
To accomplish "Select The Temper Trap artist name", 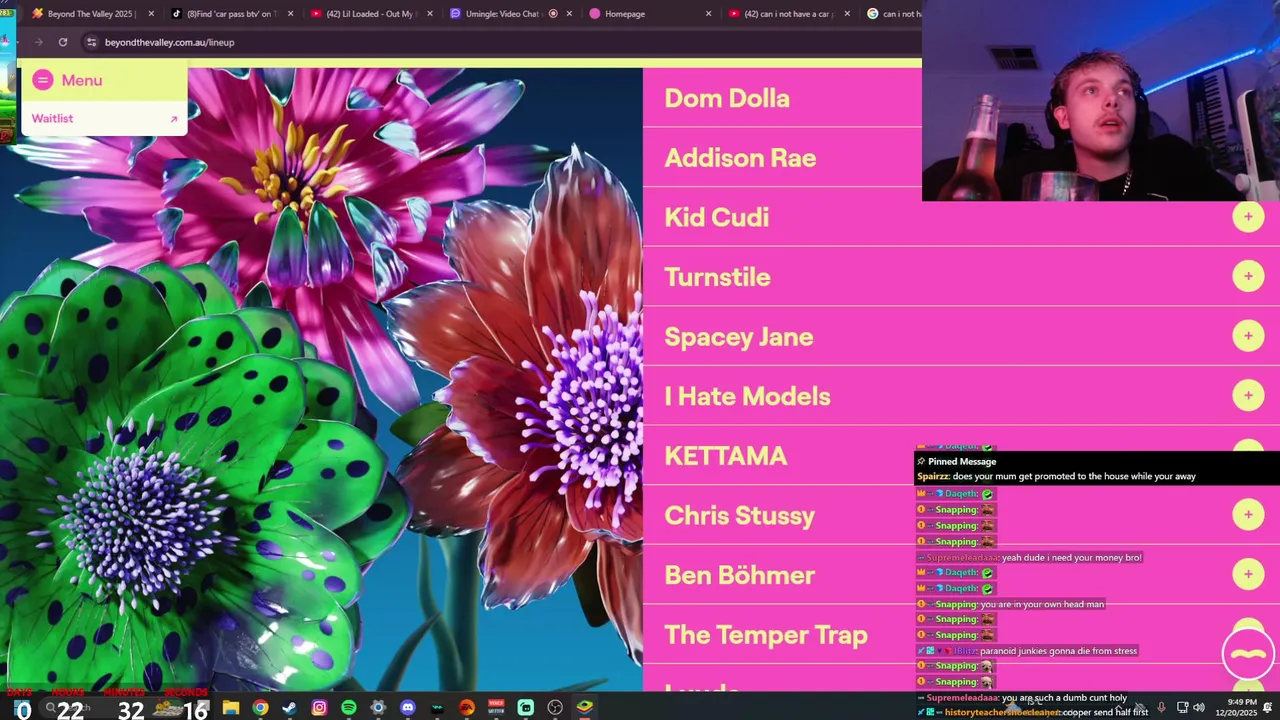I will (x=766, y=635).
